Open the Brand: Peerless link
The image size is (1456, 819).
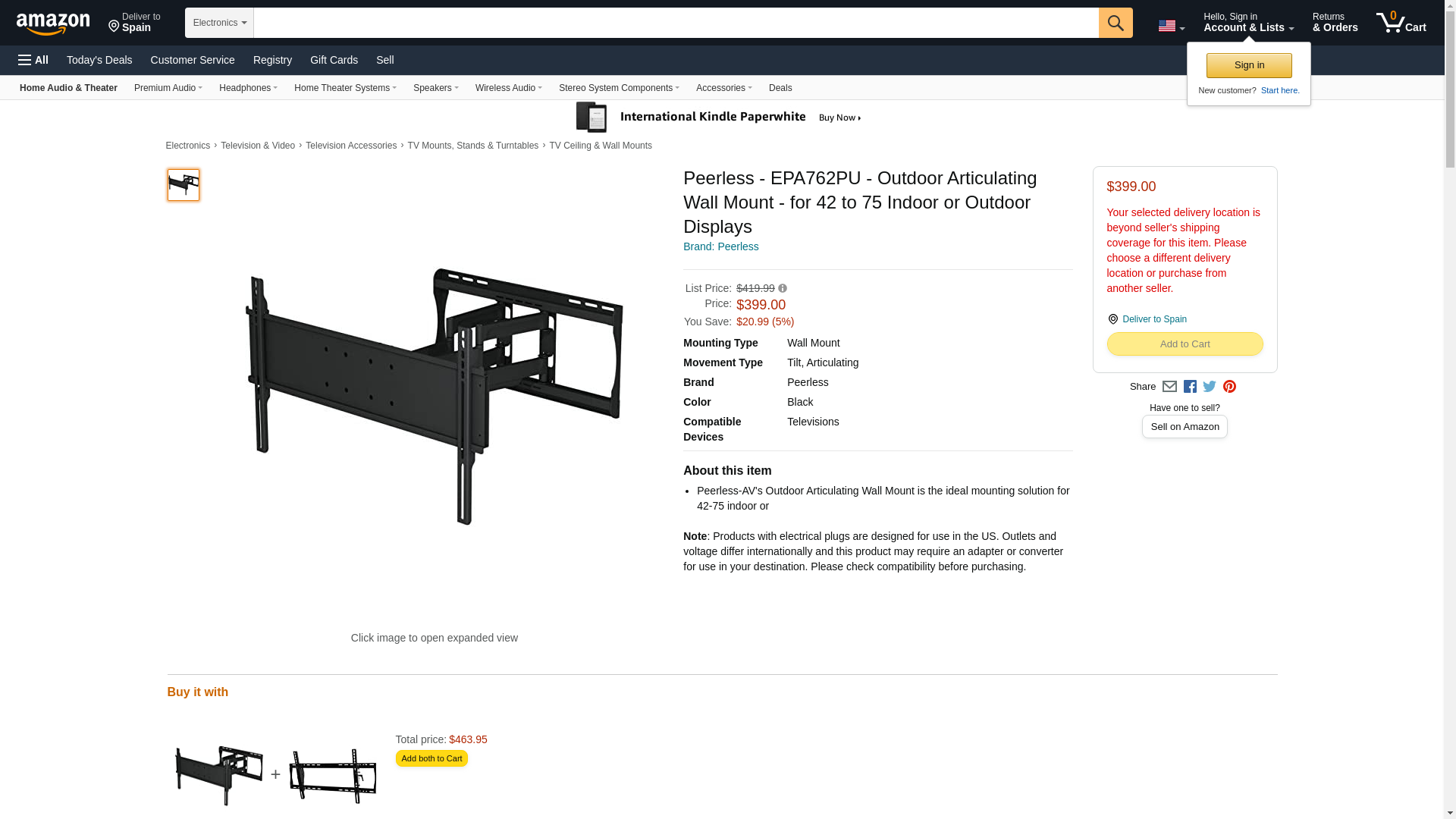[x=720, y=246]
